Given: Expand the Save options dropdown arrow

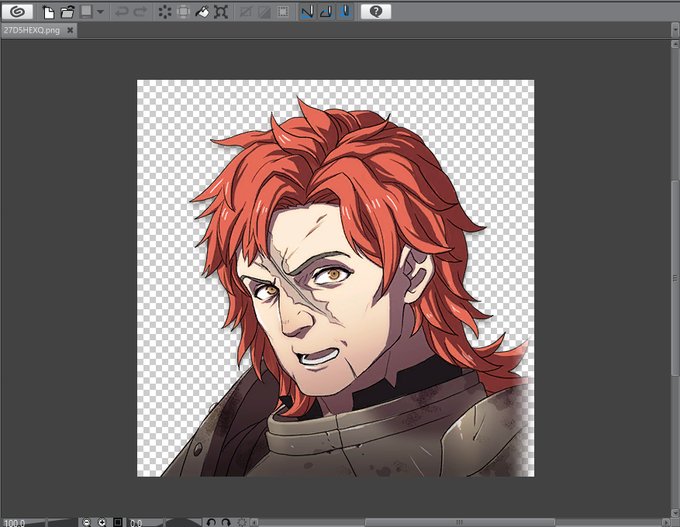Looking at the screenshot, I should (x=100, y=12).
